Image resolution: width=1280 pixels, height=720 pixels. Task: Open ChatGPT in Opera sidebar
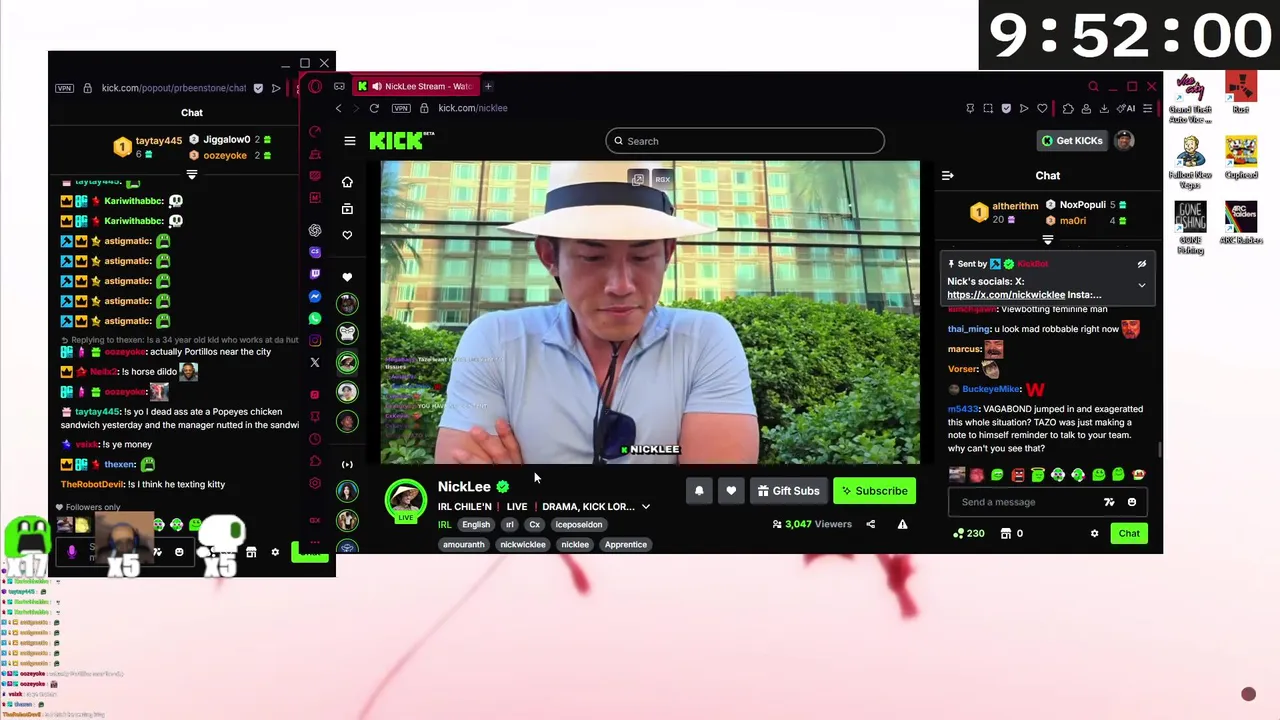tap(315, 230)
